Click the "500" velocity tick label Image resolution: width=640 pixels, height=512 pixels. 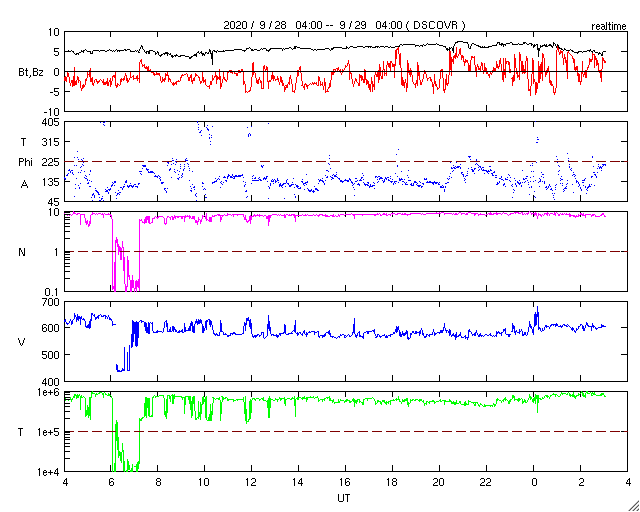click(51, 355)
